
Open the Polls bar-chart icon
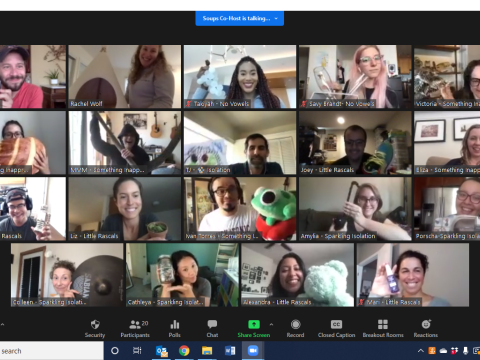coord(175,324)
